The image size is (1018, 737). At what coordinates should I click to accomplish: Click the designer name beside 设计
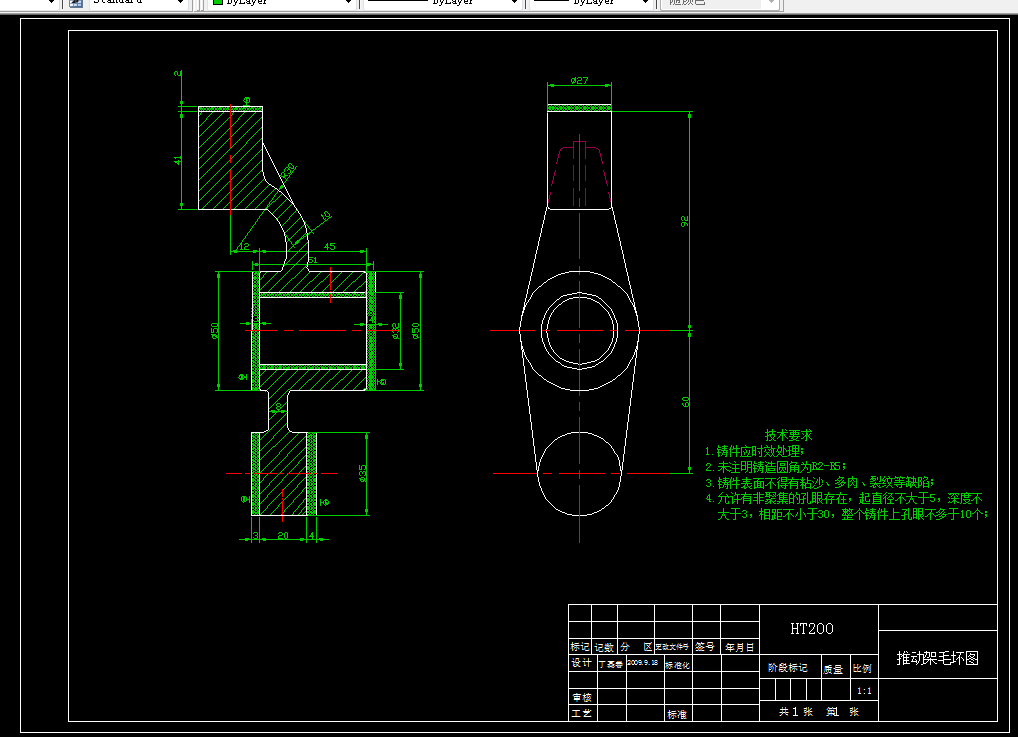coord(611,664)
